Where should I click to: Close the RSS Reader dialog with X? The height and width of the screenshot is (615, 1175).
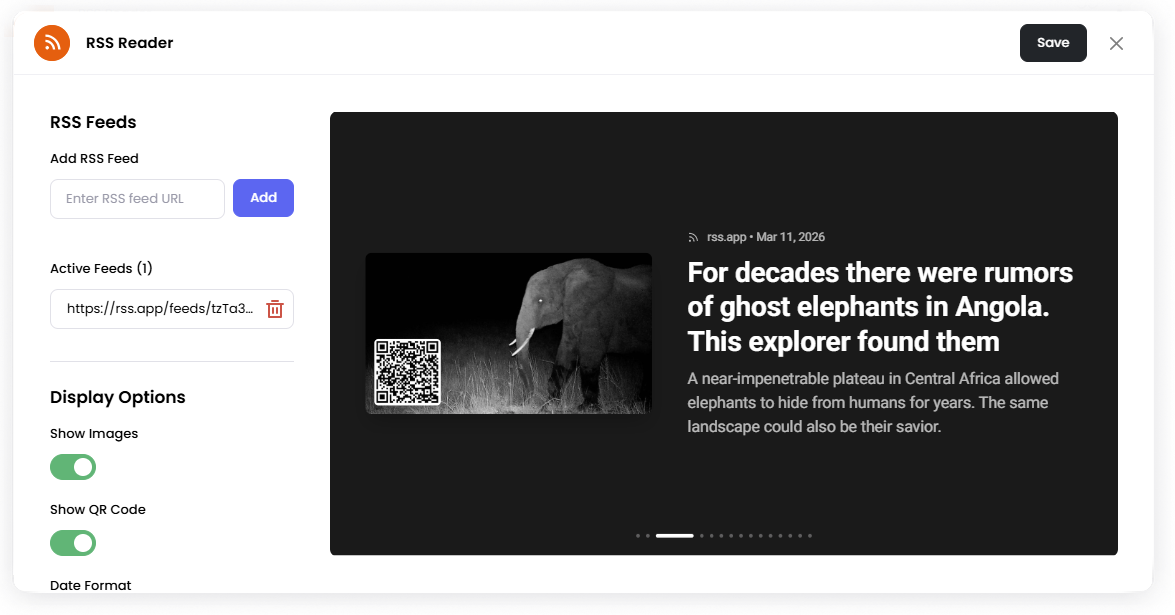(1116, 43)
